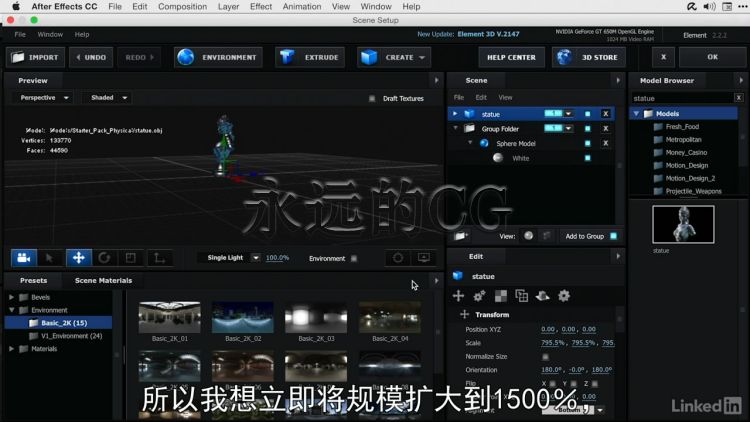
Task: Expand the Bevels preset folder
Action: coord(11,297)
